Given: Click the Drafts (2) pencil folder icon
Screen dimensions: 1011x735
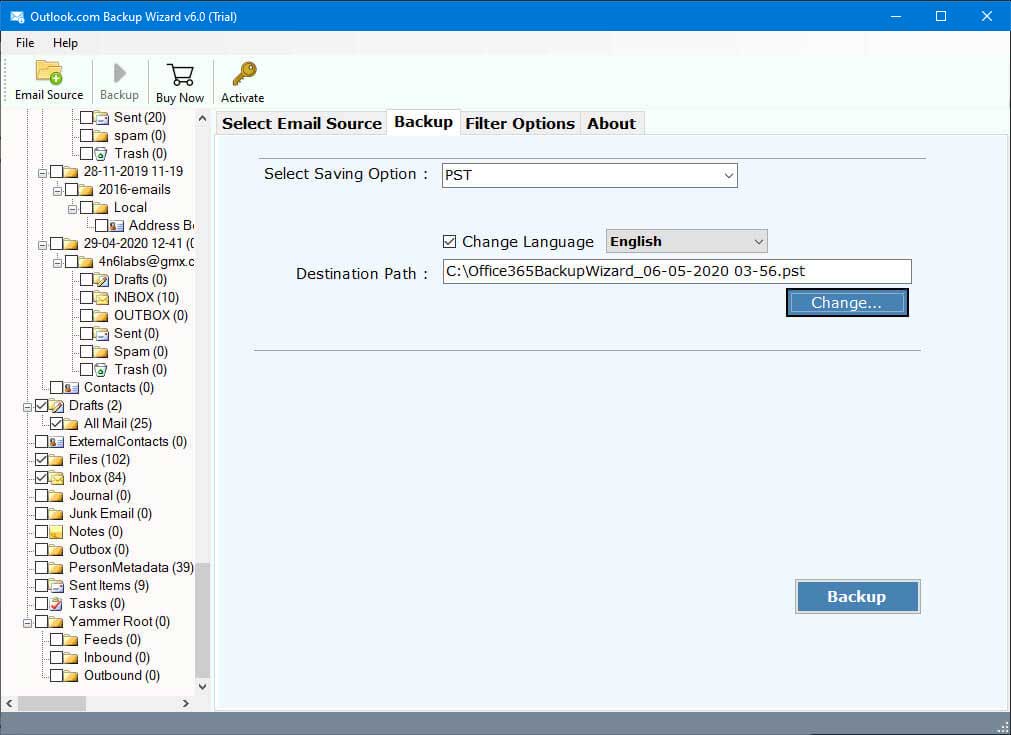Looking at the screenshot, I should [x=57, y=406].
